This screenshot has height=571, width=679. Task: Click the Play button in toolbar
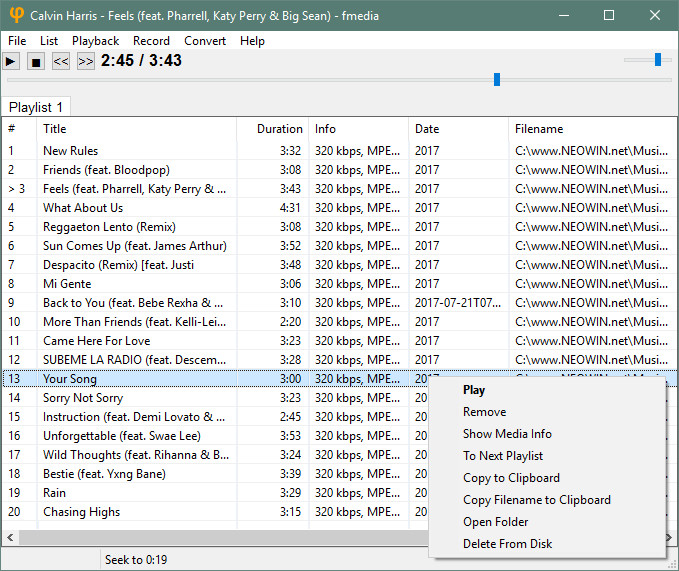[x=11, y=62]
